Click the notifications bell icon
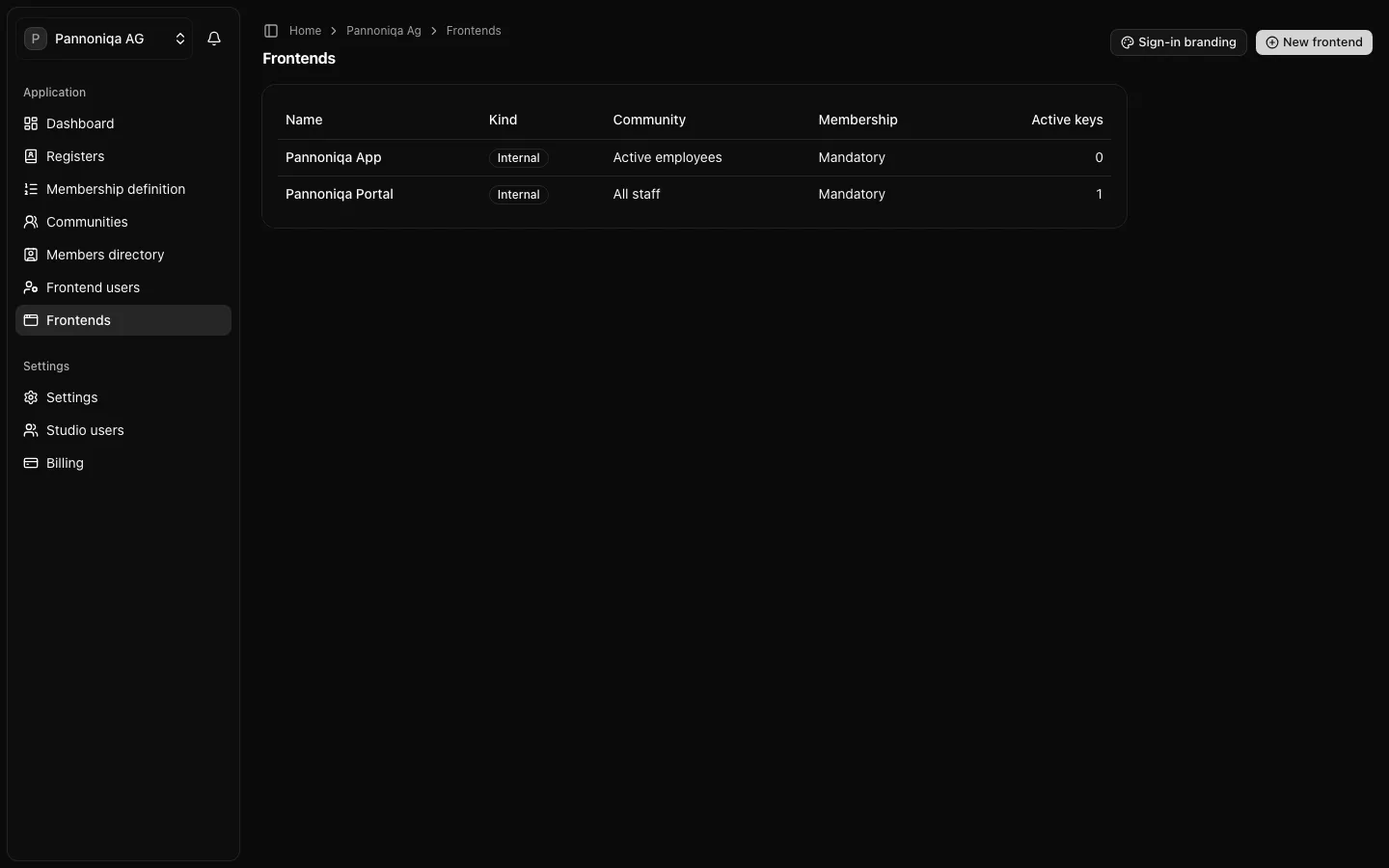This screenshot has height=868, width=1389. [214, 39]
